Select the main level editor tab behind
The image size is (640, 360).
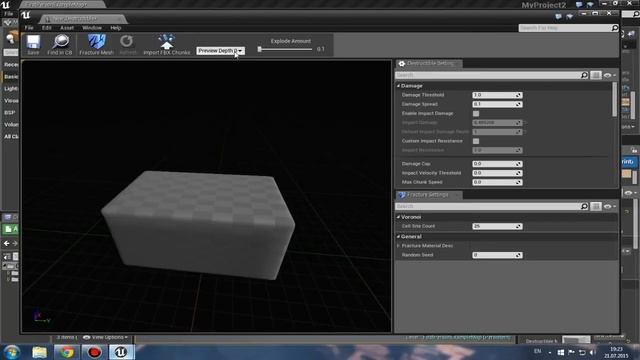61,4
